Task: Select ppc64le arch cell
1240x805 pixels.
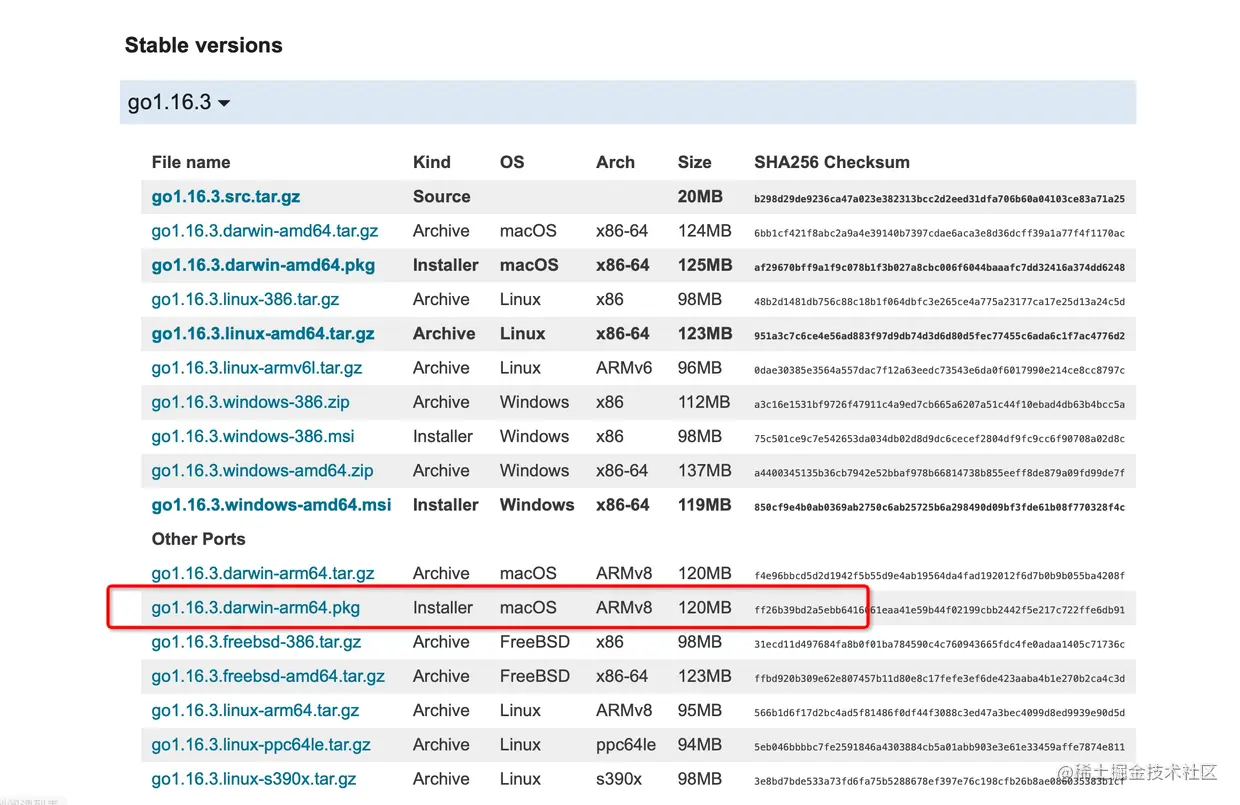Action: coord(626,745)
